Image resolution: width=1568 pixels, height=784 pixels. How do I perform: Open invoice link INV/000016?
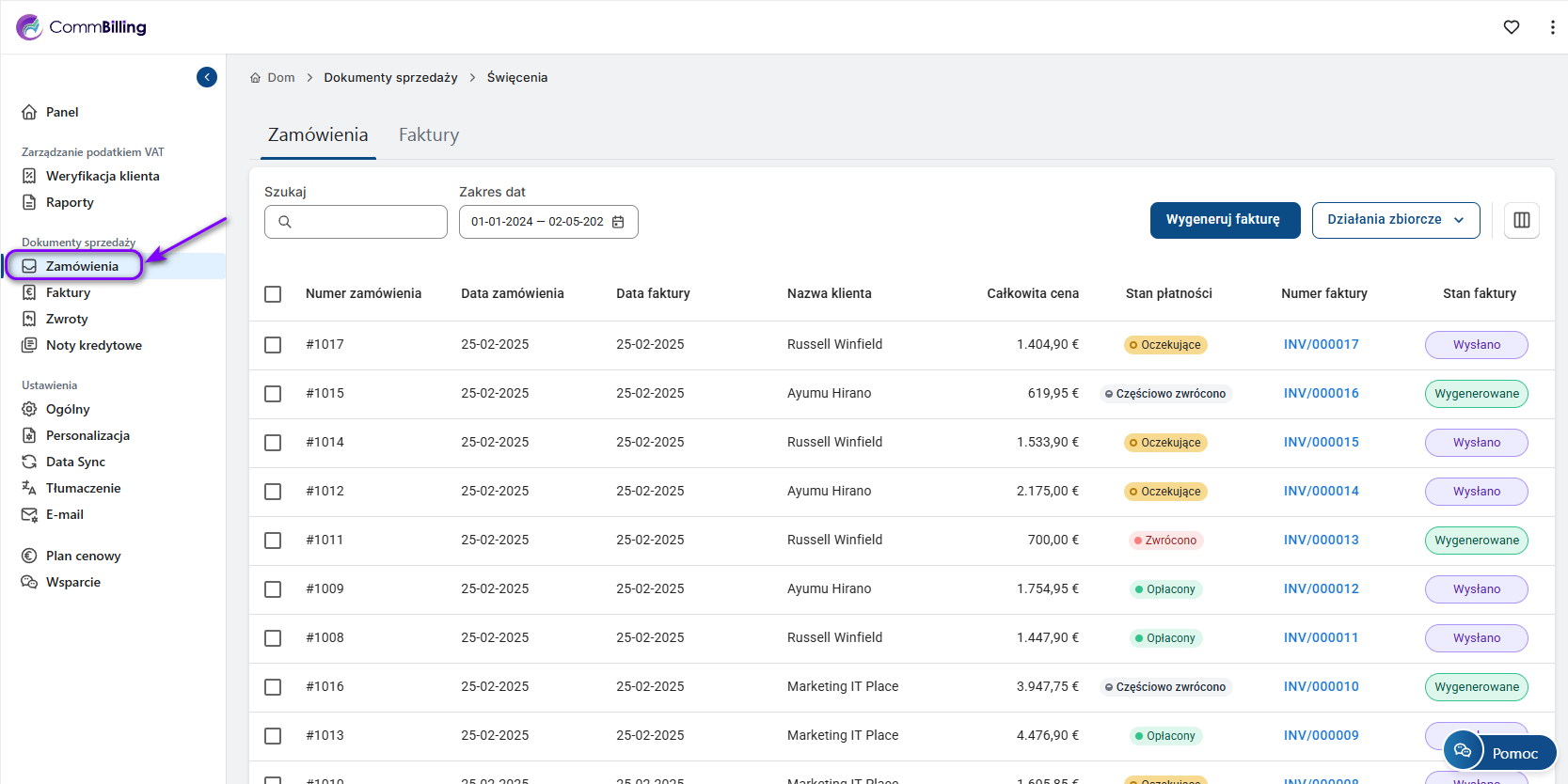tap(1321, 394)
